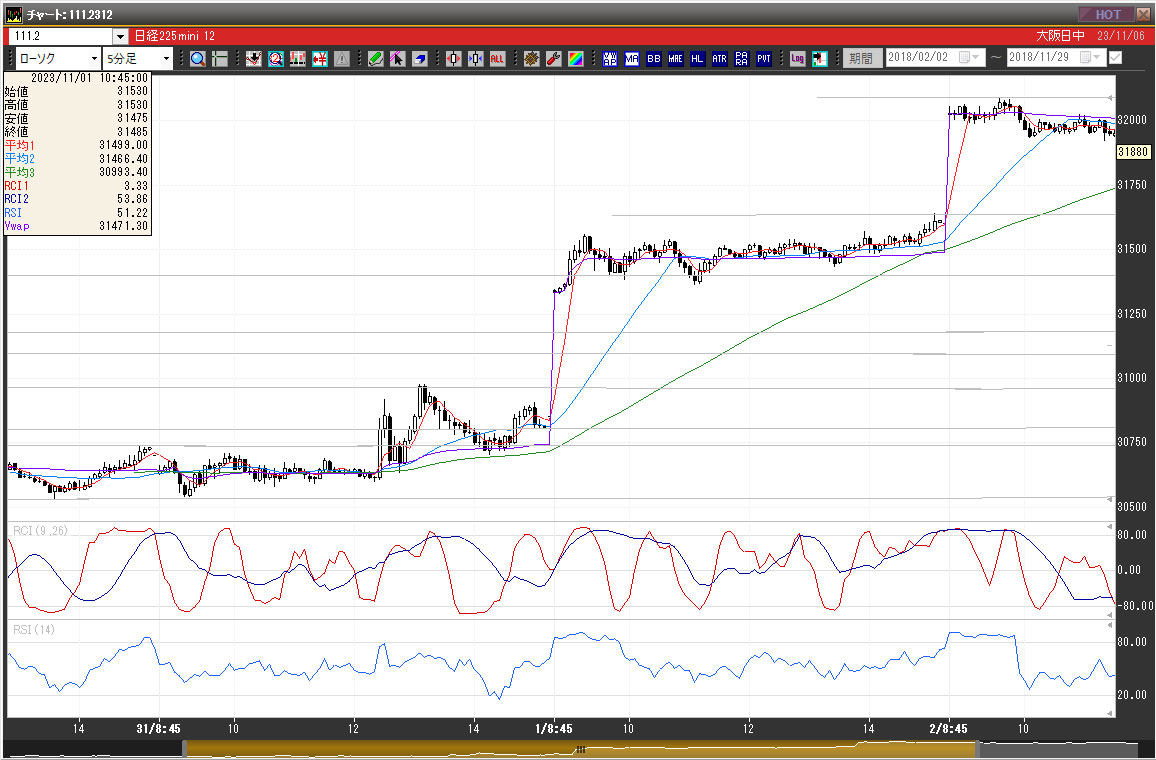The image size is (1156, 760).
Task: Click the magnifying glass zoom icon
Action: (x=198, y=59)
